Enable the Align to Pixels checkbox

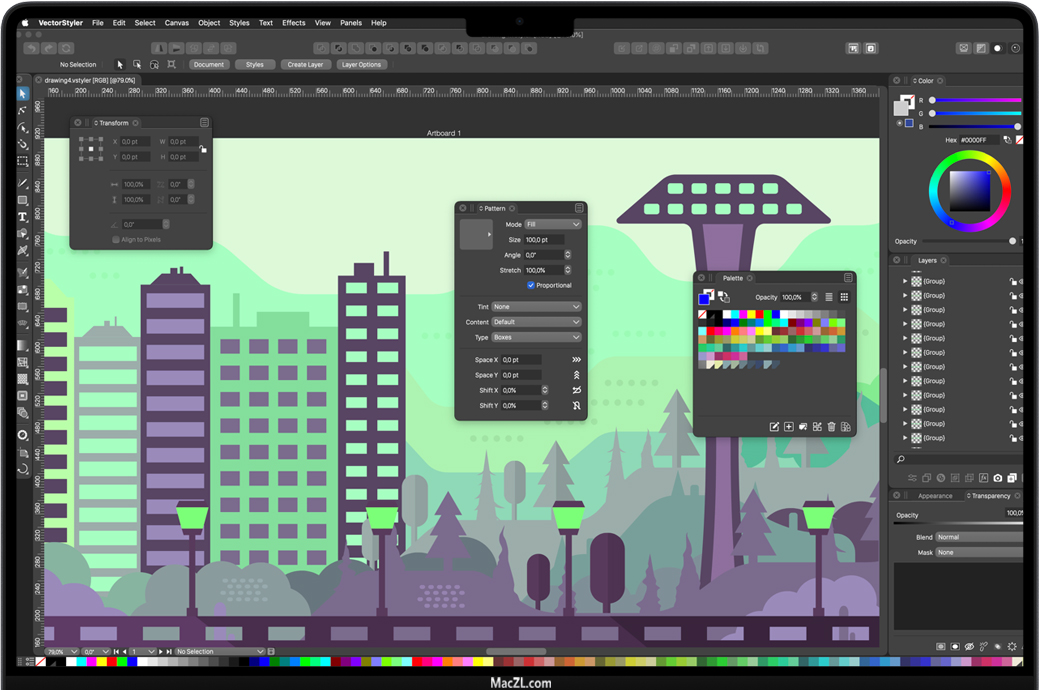[x=116, y=240]
